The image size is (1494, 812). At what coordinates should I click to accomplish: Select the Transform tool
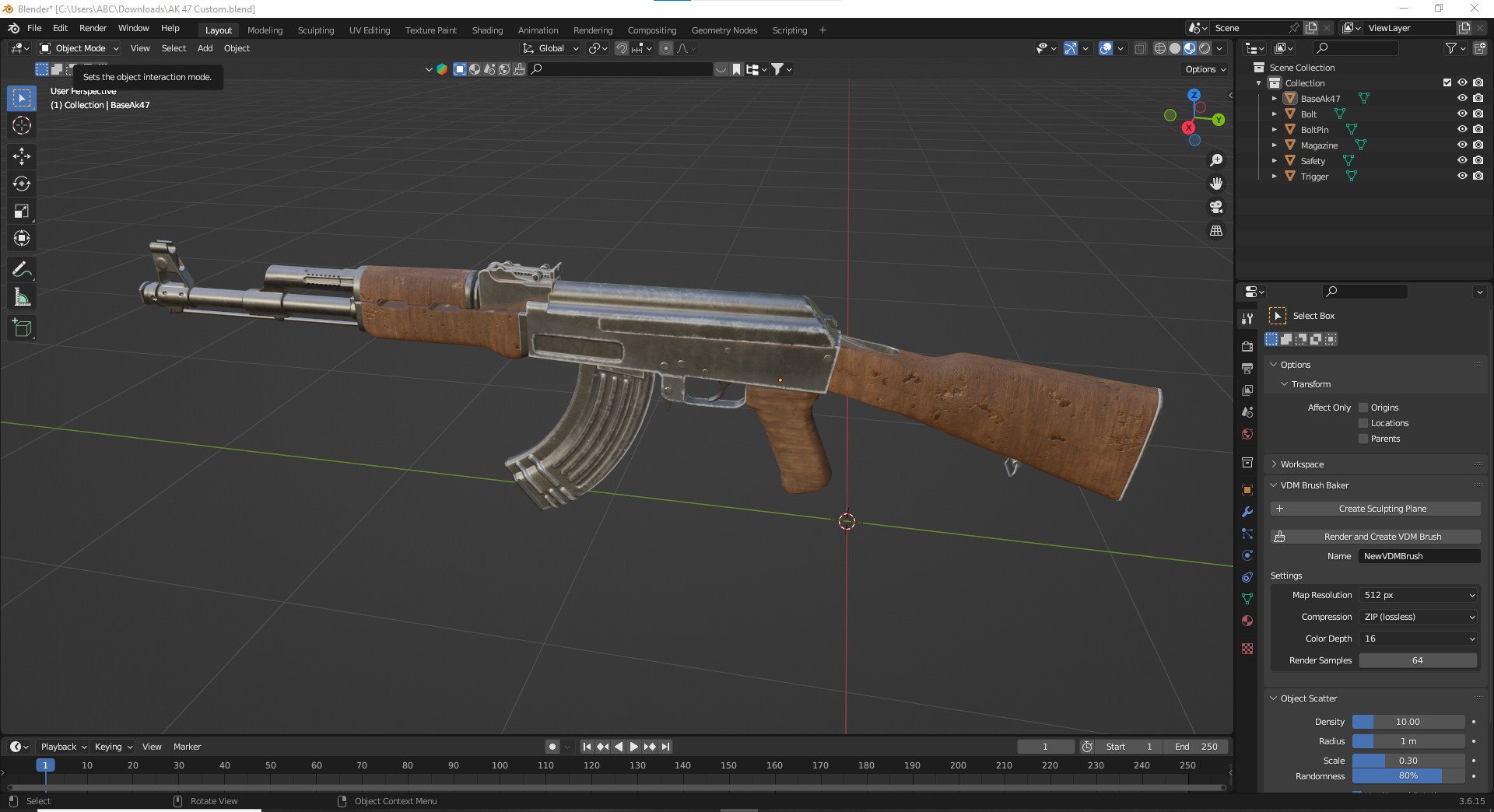(x=22, y=238)
